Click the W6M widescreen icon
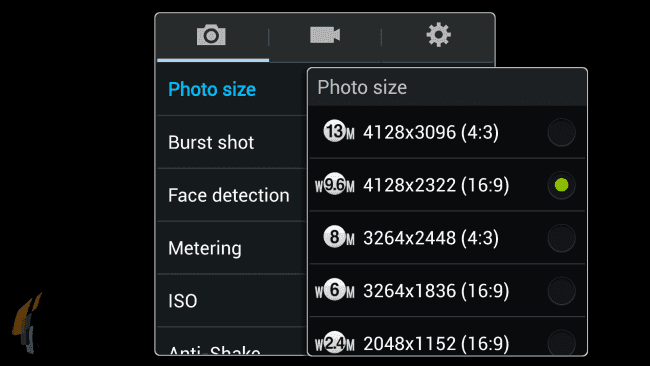This screenshot has width=650, height=366. pos(335,290)
